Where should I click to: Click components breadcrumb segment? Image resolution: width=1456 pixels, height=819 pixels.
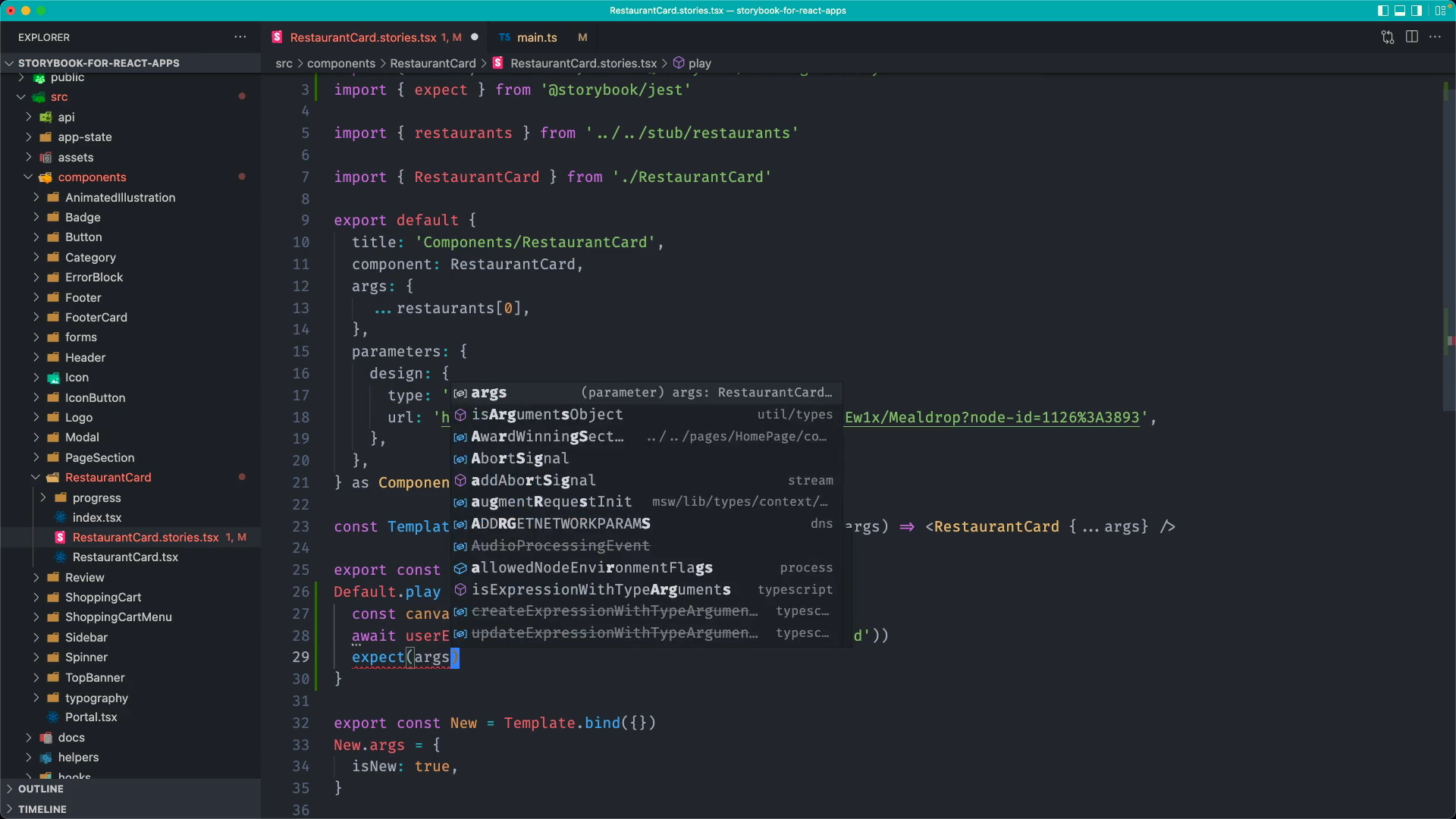tap(340, 64)
